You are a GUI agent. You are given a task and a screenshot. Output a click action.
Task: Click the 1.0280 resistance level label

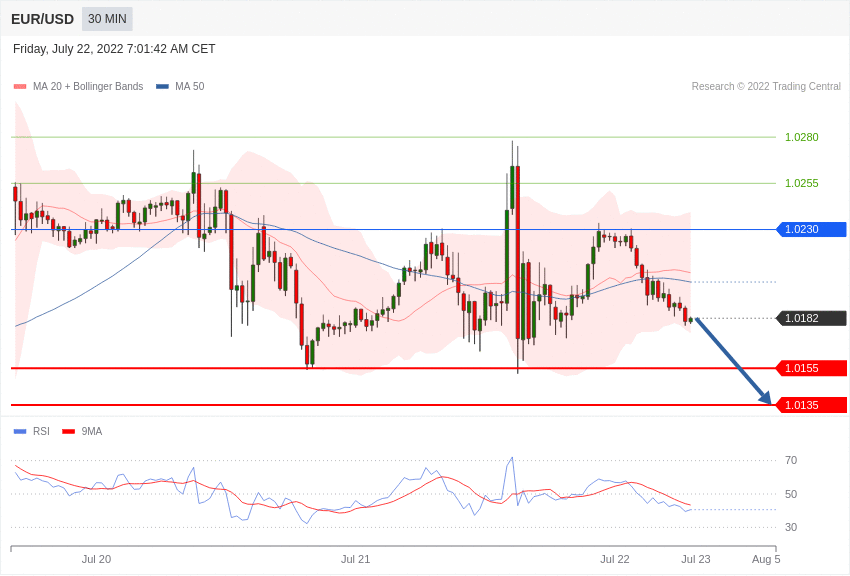coord(802,137)
